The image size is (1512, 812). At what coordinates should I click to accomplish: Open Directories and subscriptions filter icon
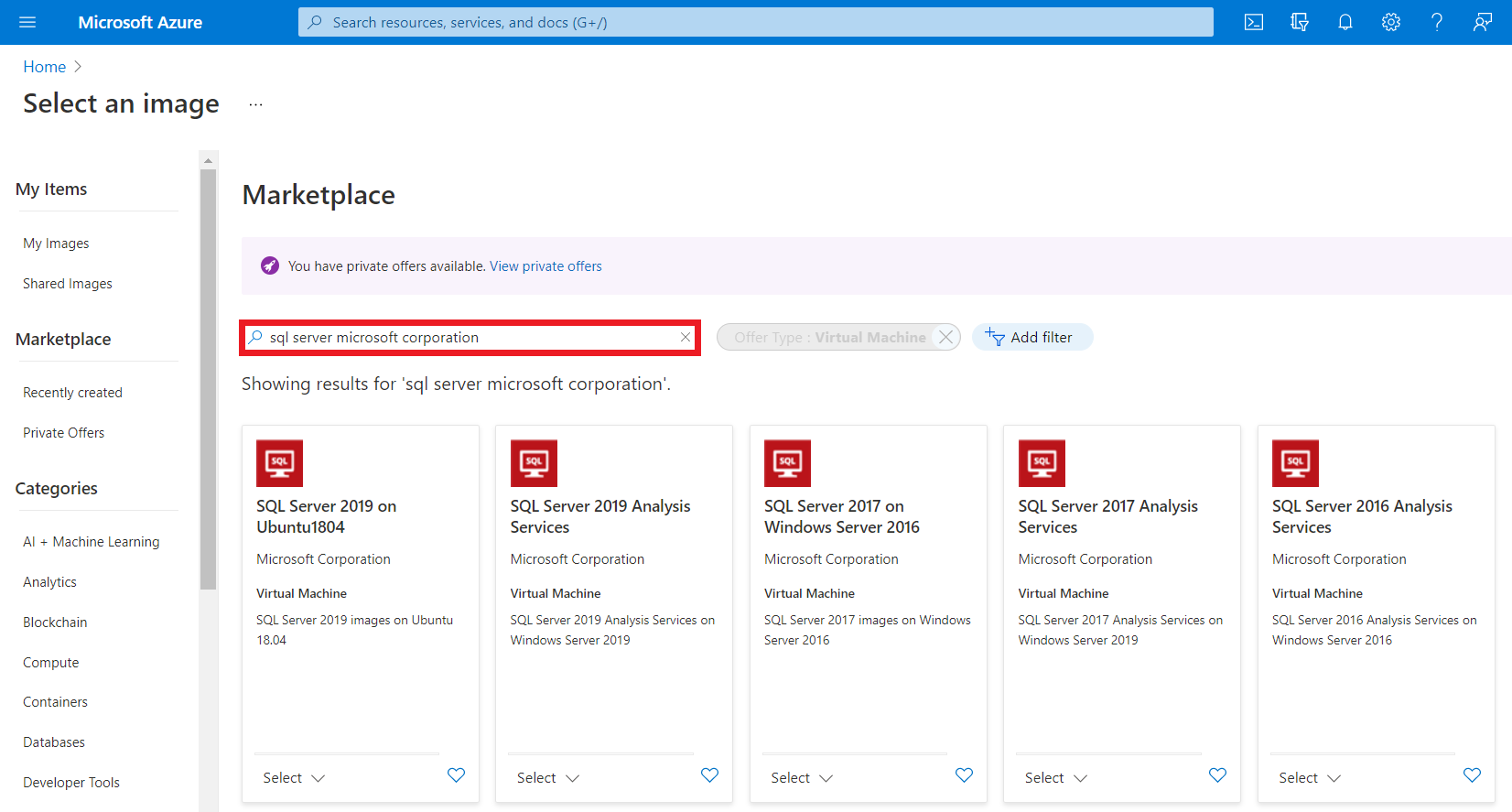[x=1300, y=22]
